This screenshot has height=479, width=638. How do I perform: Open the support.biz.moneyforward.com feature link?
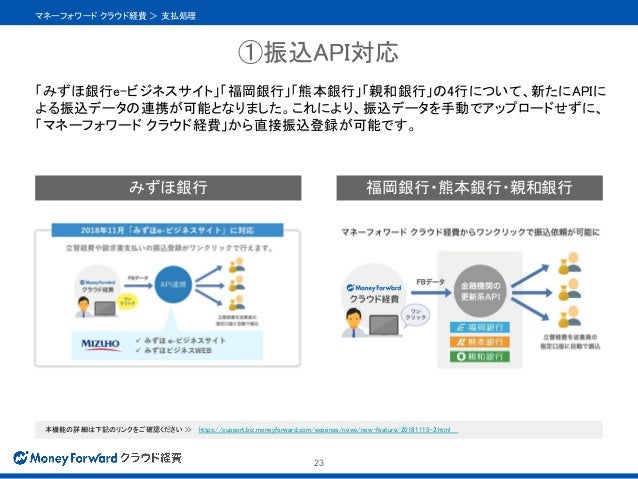point(328,430)
